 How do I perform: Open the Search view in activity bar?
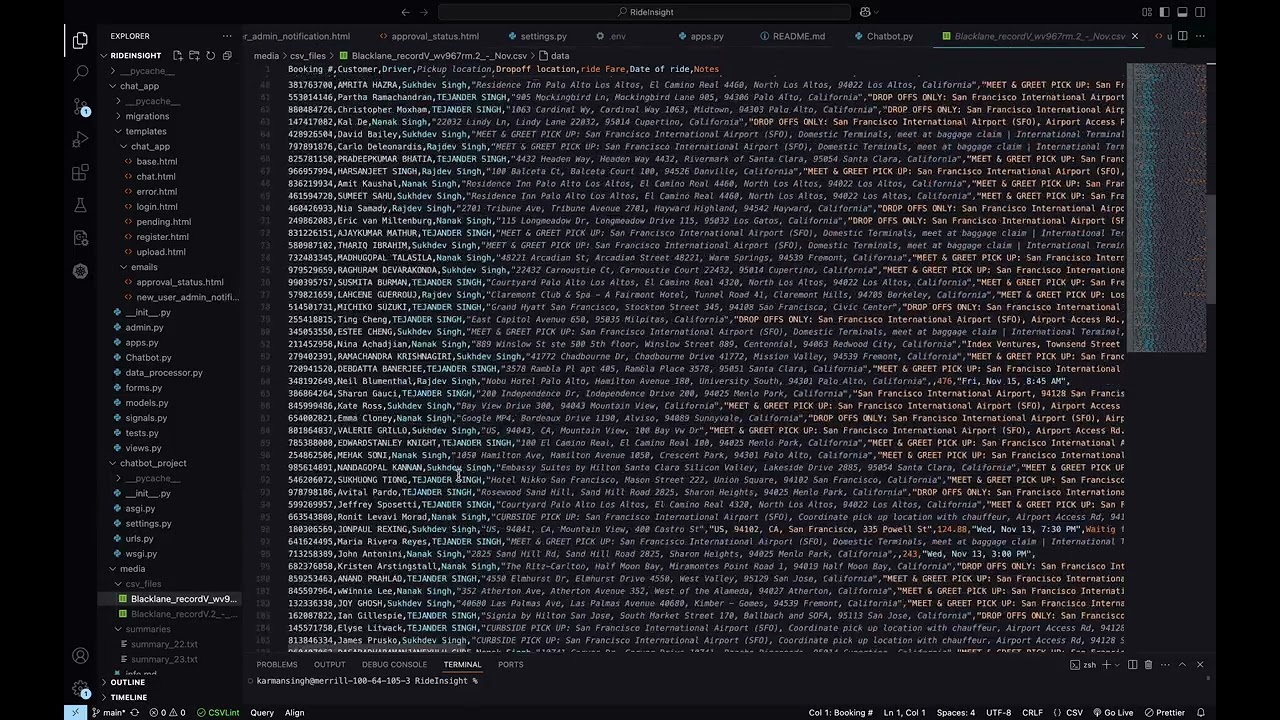(80, 73)
